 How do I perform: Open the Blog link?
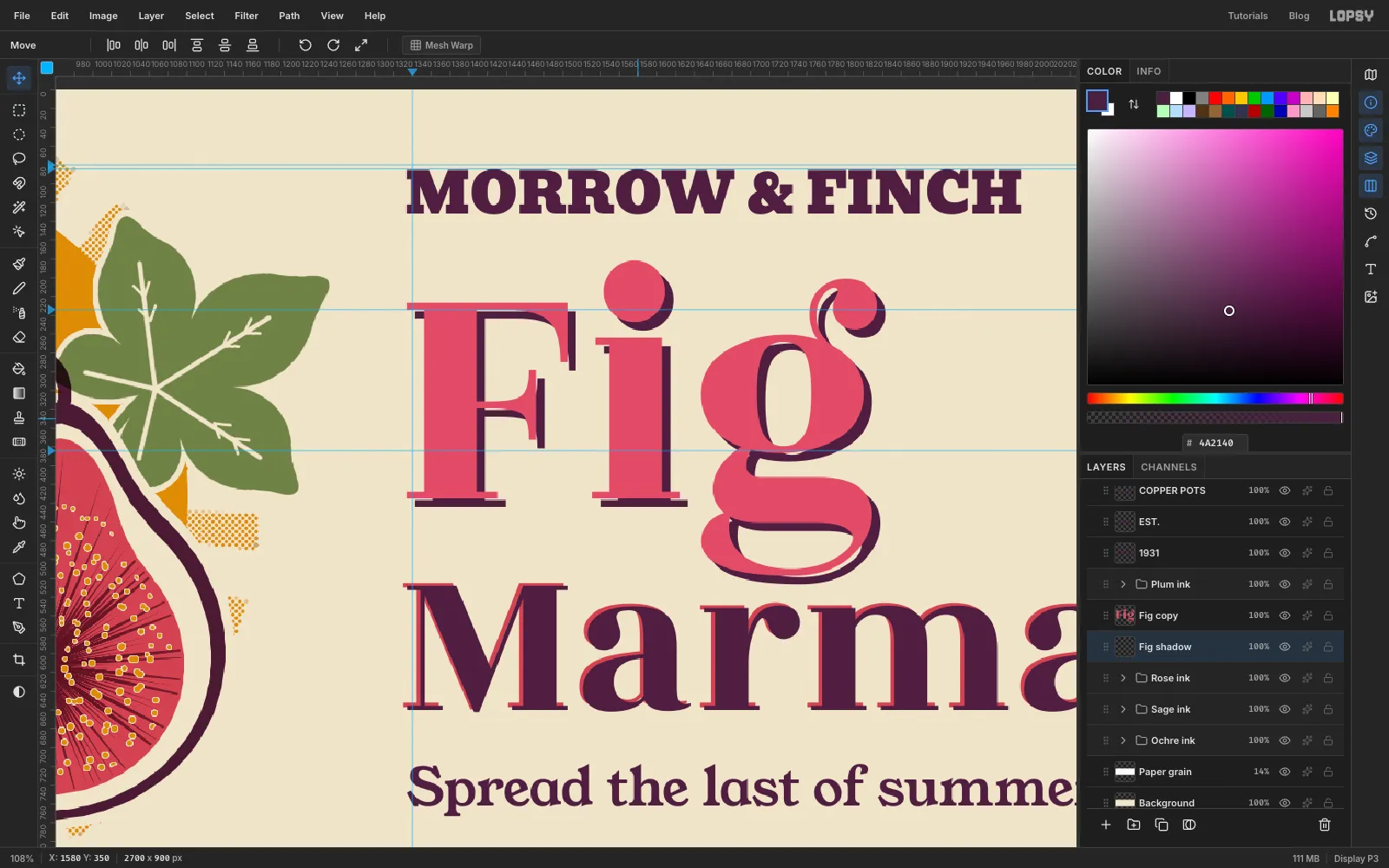tap(1299, 16)
